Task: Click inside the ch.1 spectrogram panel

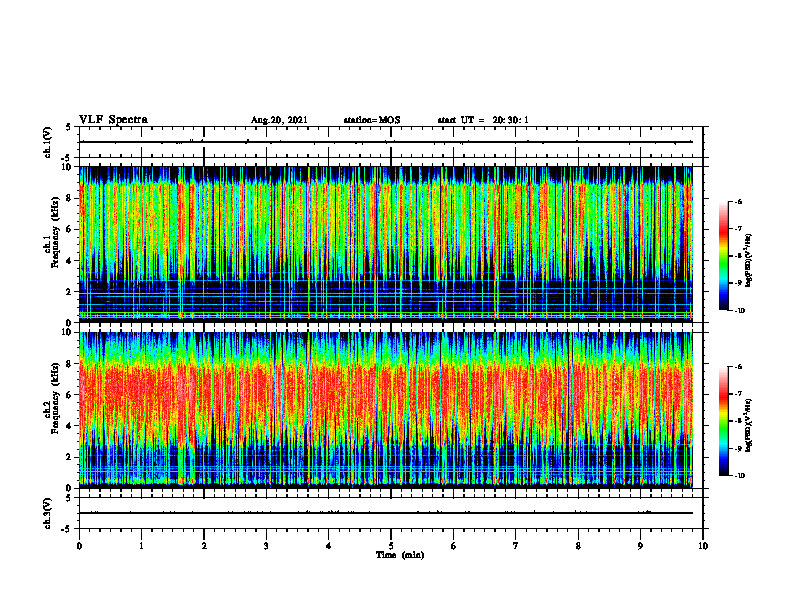Action: (x=386, y=244)
